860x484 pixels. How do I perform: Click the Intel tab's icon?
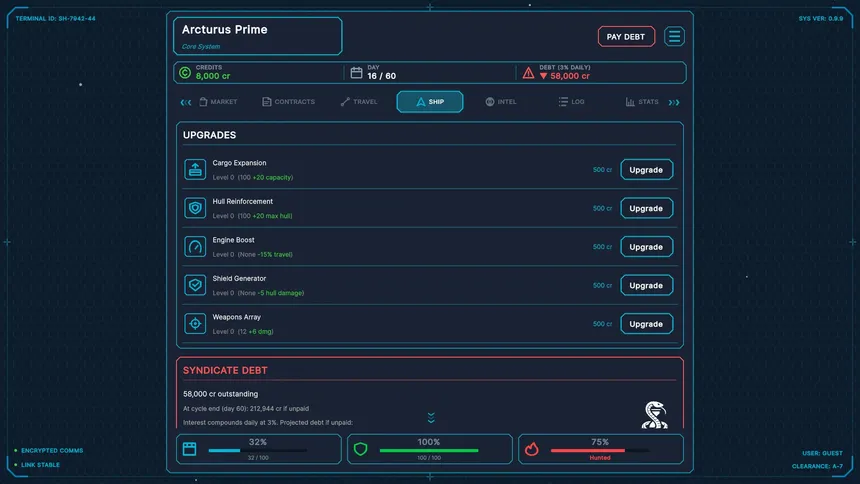(x=490, y=102)
